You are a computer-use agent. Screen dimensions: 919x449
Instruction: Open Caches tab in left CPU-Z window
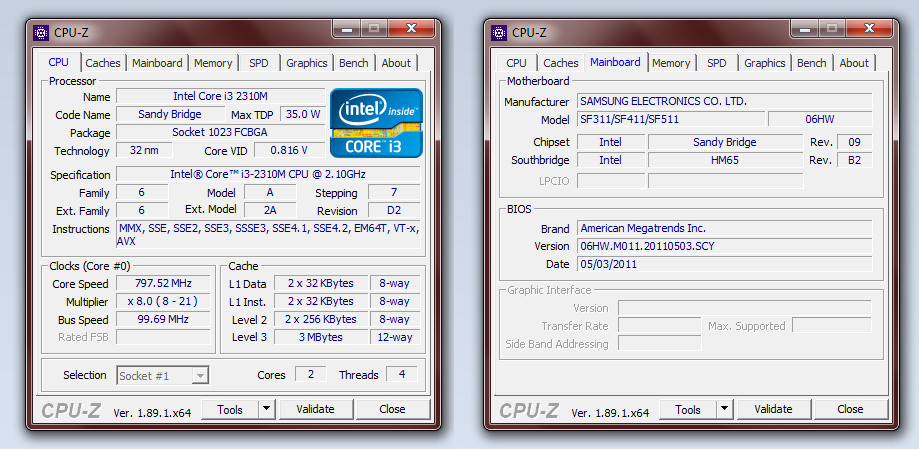(x=103, y=63)
